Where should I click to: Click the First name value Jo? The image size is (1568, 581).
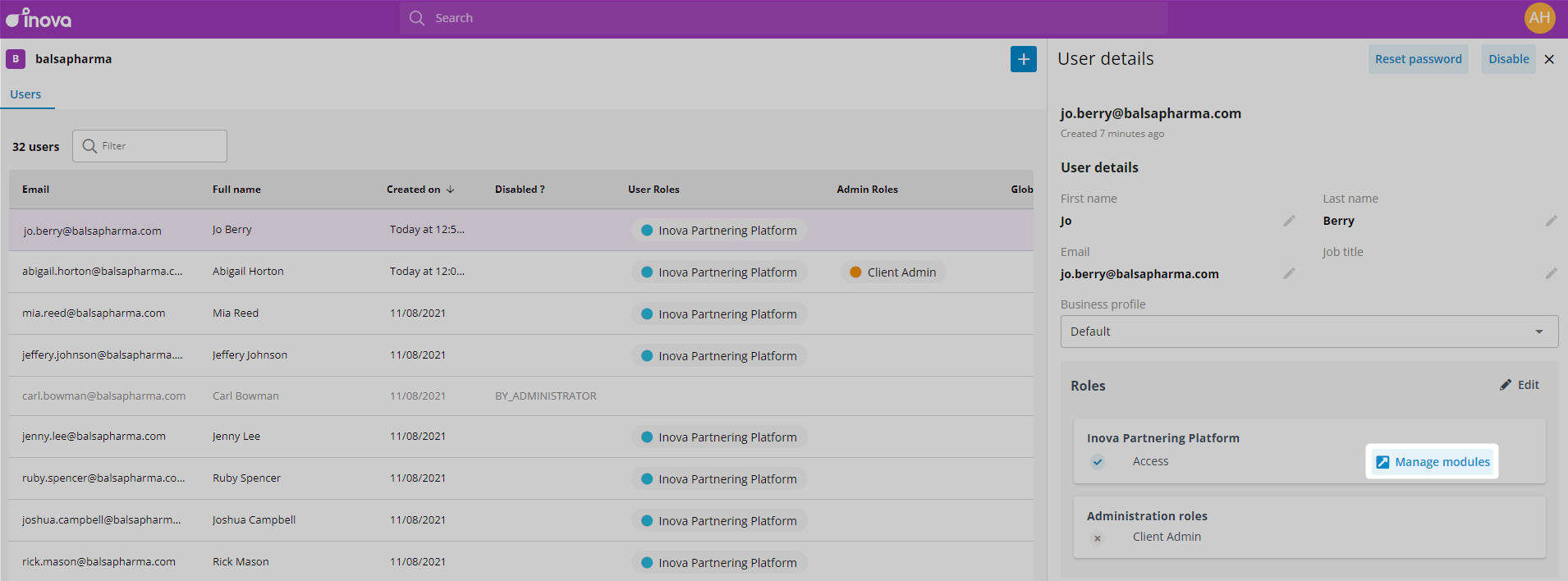(1066, 221)
